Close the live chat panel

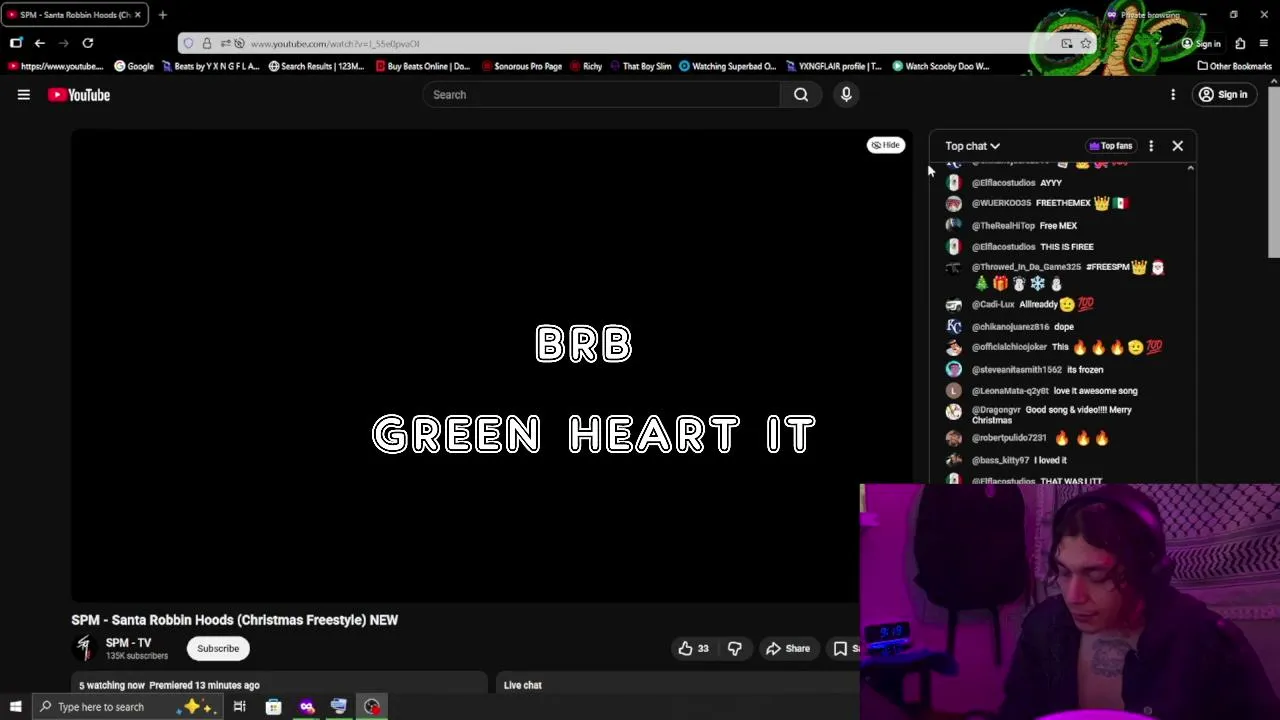coord(1177,146)
